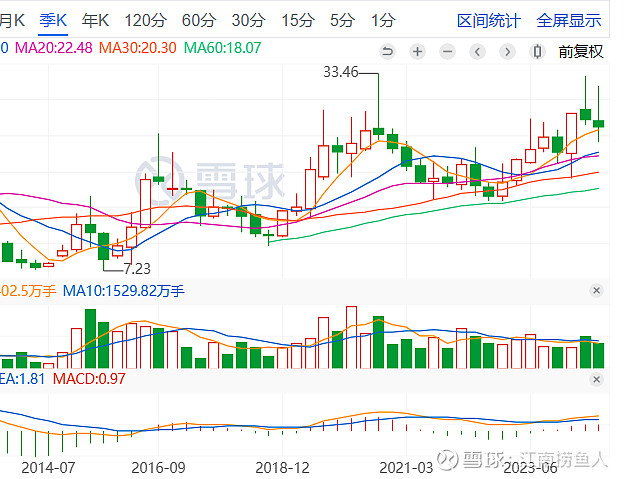Click the 33.46 high price label
Screen dimensions: 627x479
[341, 72]
